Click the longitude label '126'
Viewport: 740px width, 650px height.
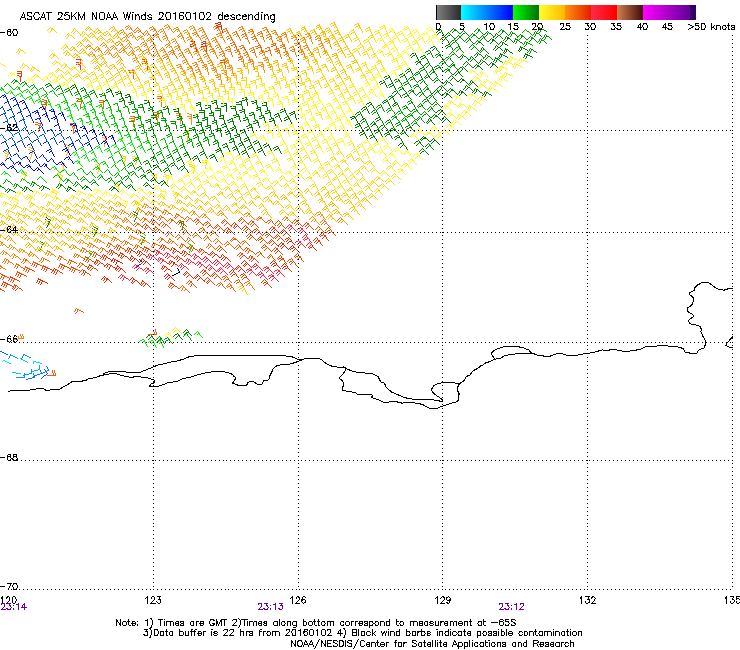[x=298, y=600]
